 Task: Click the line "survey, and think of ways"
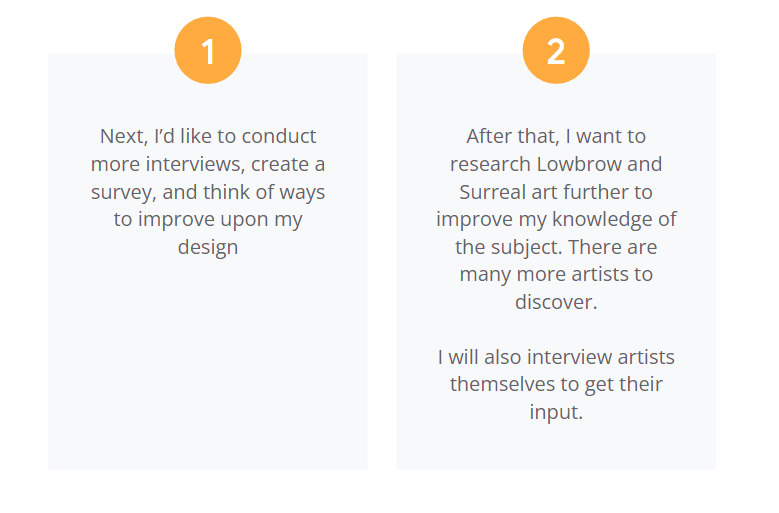[208, 192]
